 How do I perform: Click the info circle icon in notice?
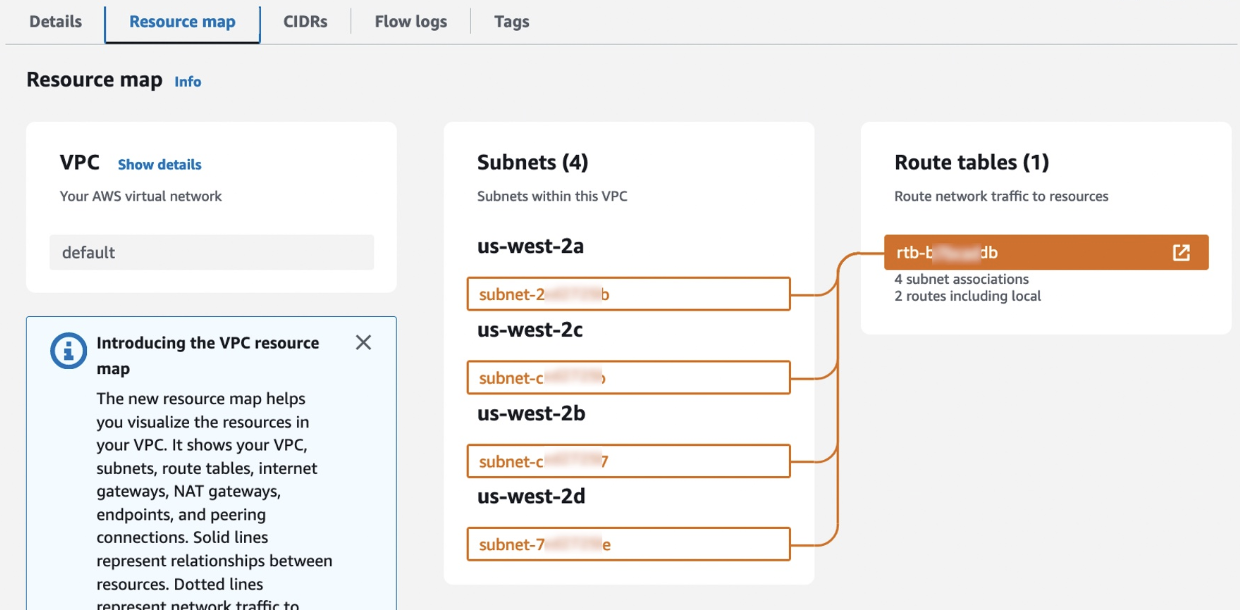(68, 350)
